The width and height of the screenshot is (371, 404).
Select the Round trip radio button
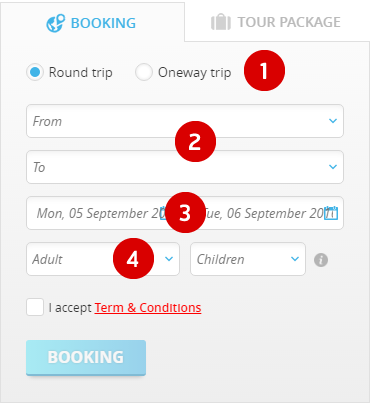[35, 72]
